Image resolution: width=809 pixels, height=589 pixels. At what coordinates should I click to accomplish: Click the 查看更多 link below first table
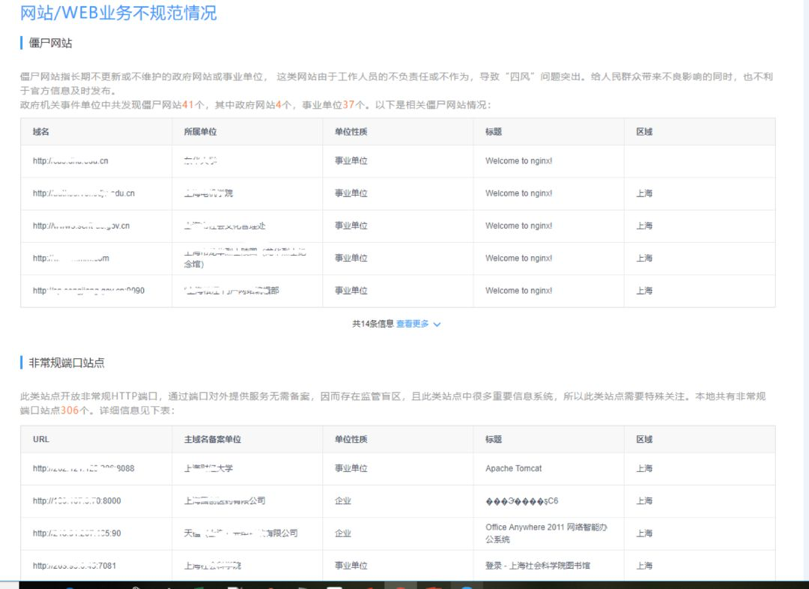[x=412, y=324]
